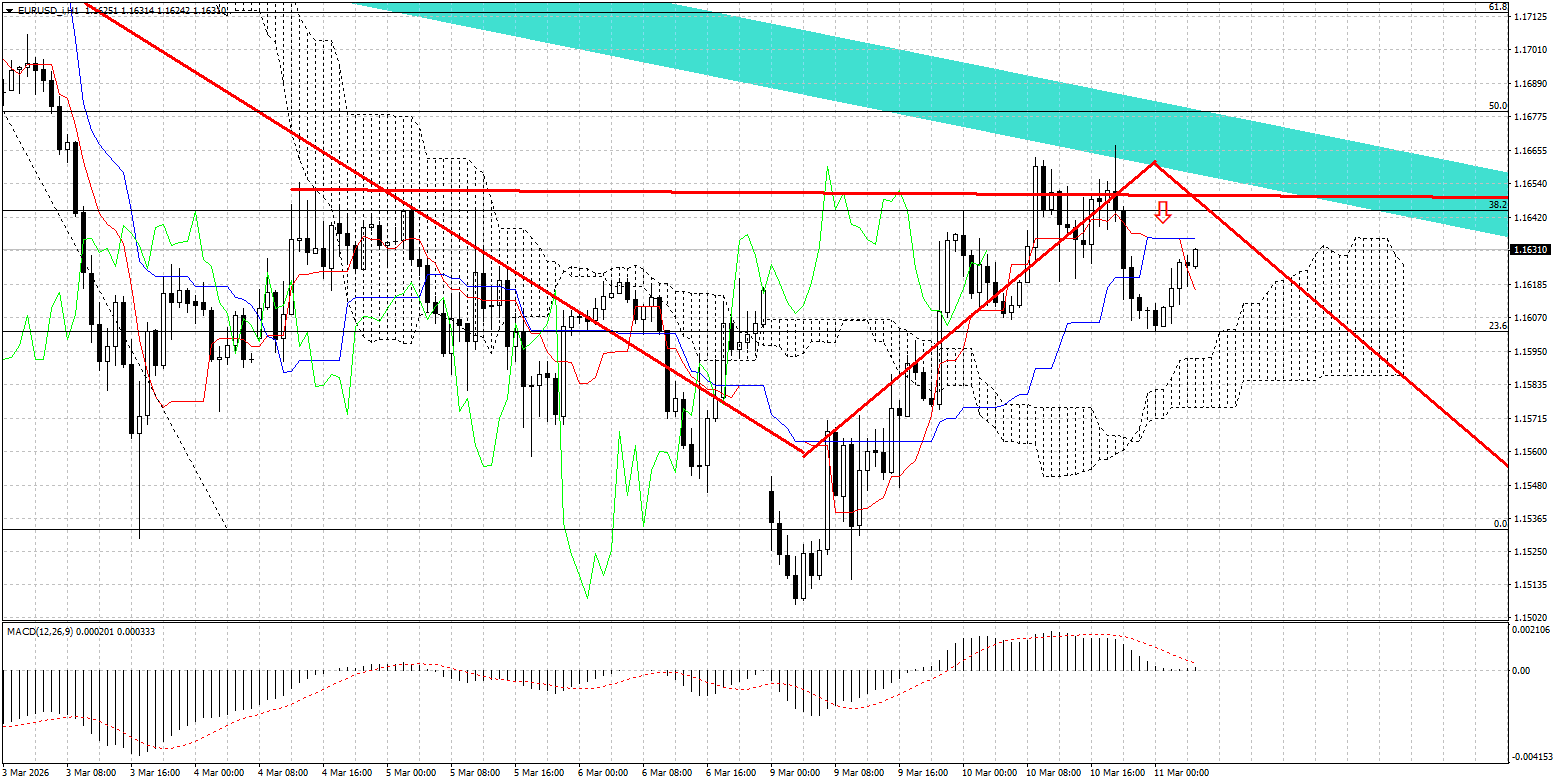Click the 10 Mar 00:00 time label
Viewport: 1554px width, 784px height.
tap(988, 773)
